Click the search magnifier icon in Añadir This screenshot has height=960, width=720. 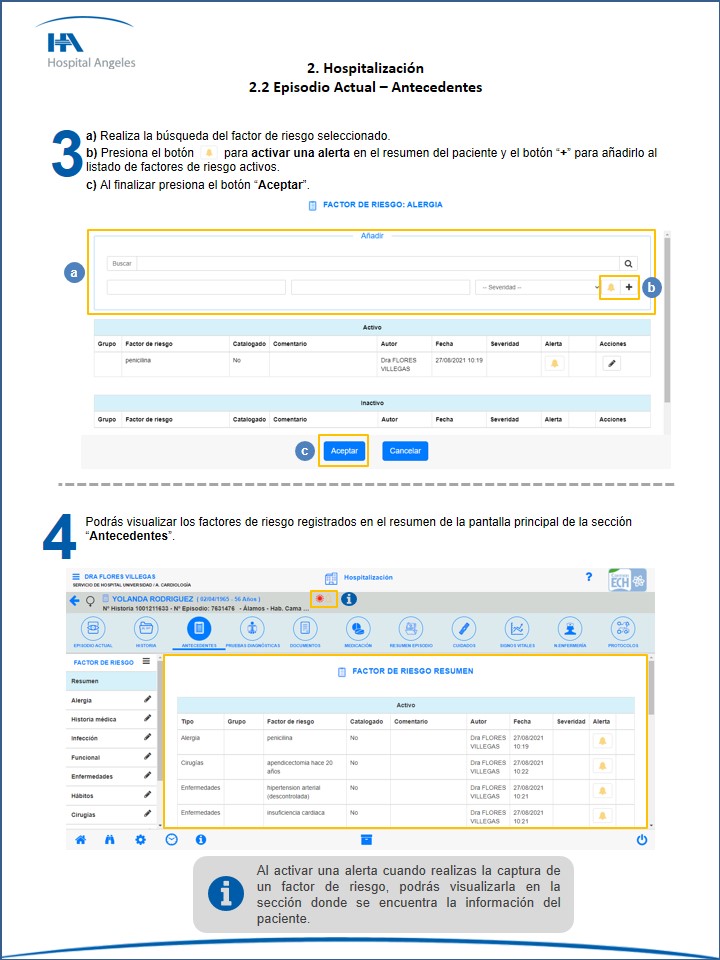627,264
